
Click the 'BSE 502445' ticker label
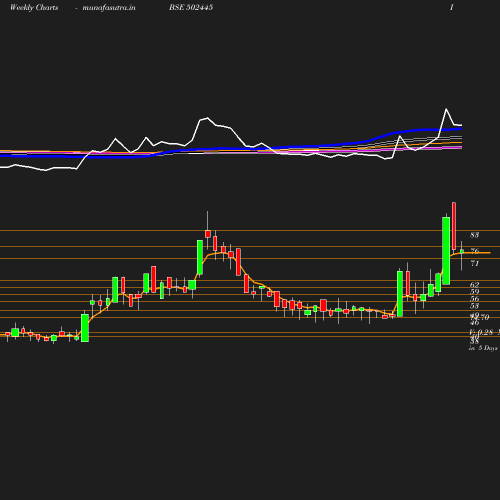tap(191, 7)
